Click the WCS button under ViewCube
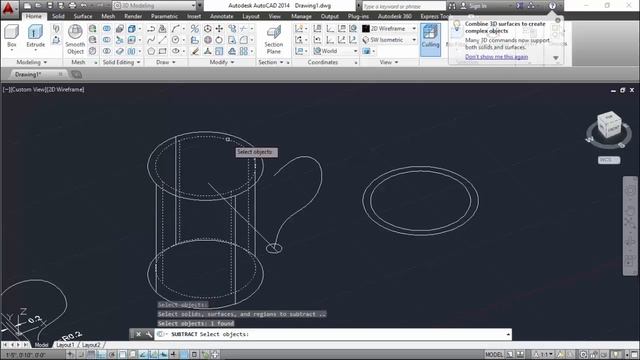The image size is (640, 360). coord(609,160)
